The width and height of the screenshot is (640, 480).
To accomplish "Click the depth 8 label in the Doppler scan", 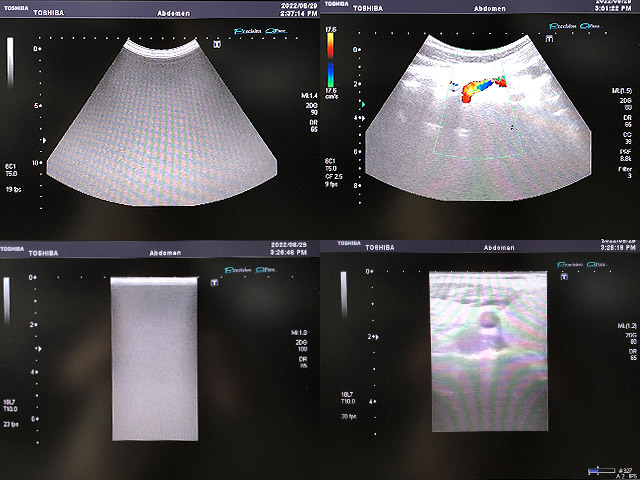I will click(357, 185).
